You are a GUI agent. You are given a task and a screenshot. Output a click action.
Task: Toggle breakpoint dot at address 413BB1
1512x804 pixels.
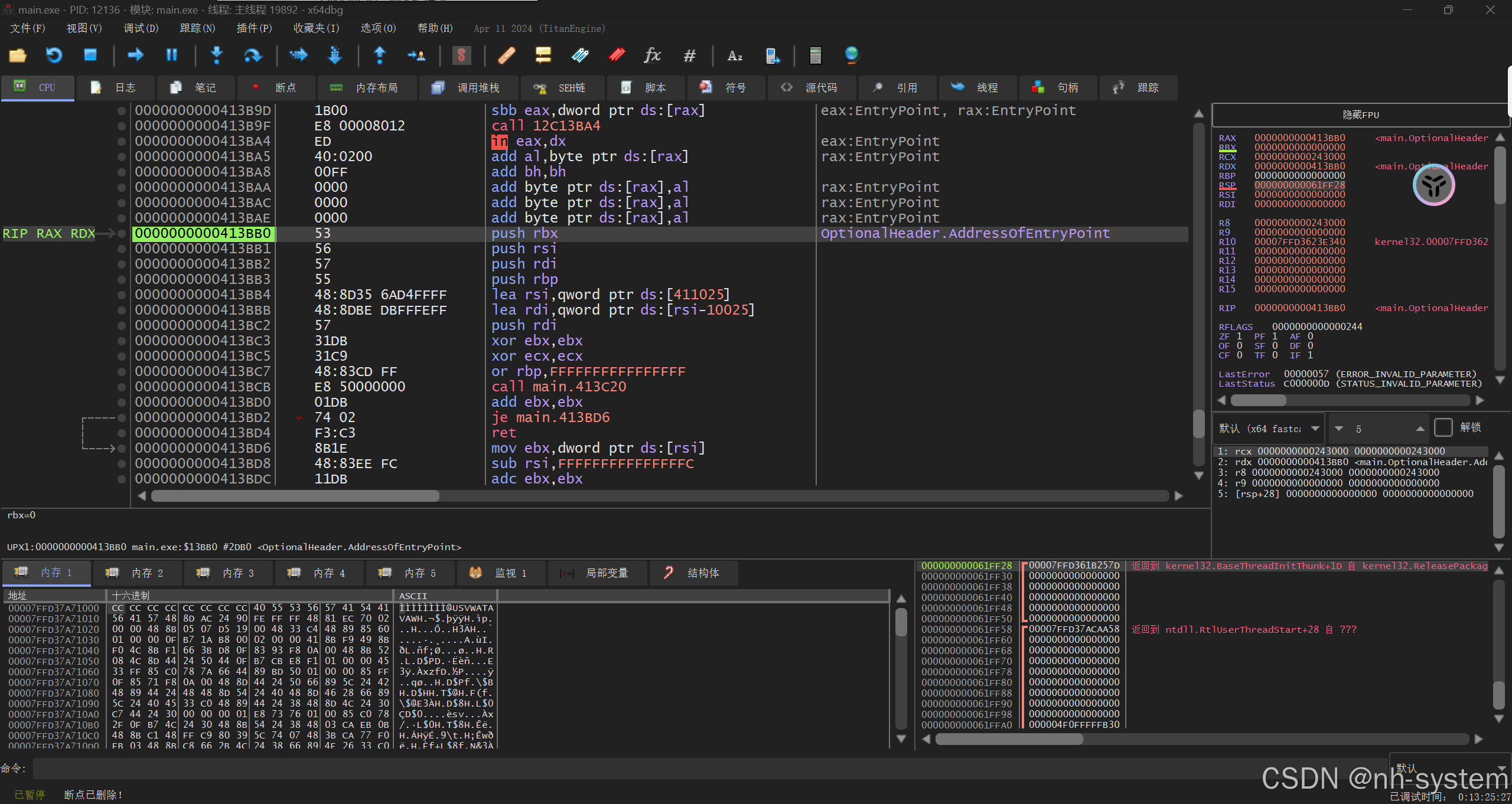point(122,249)
